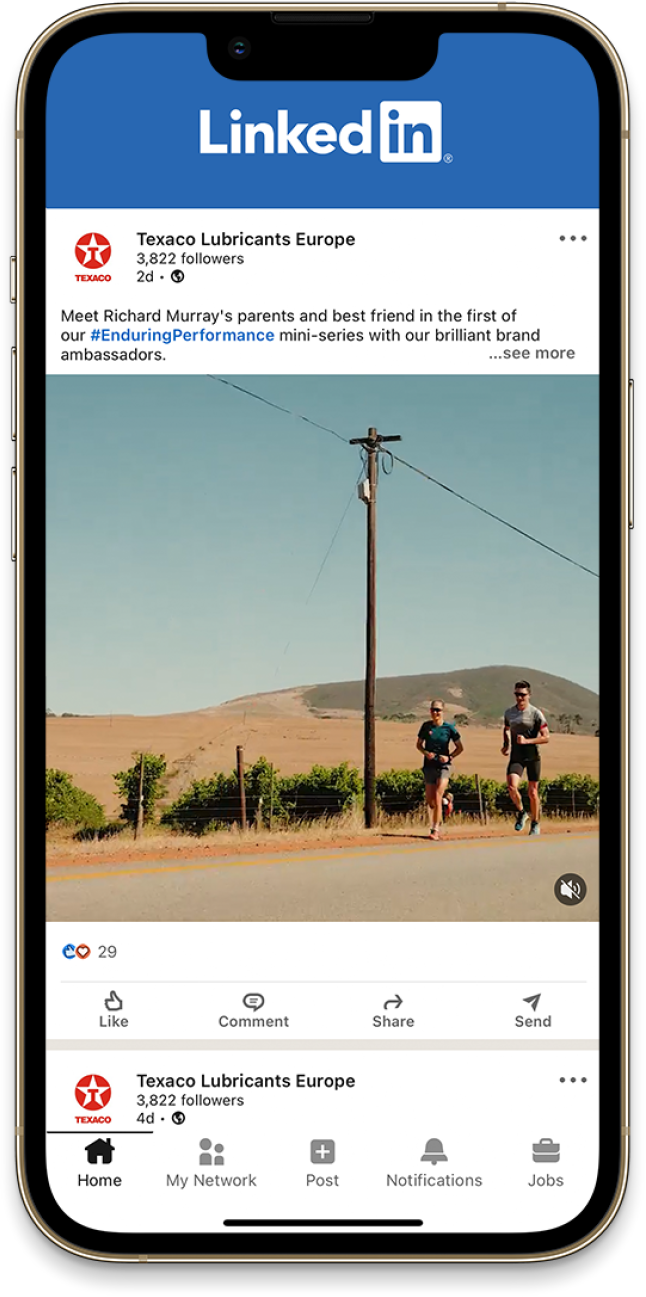
Task: Play the runners video thumbnail
Action: click(322, 648)
